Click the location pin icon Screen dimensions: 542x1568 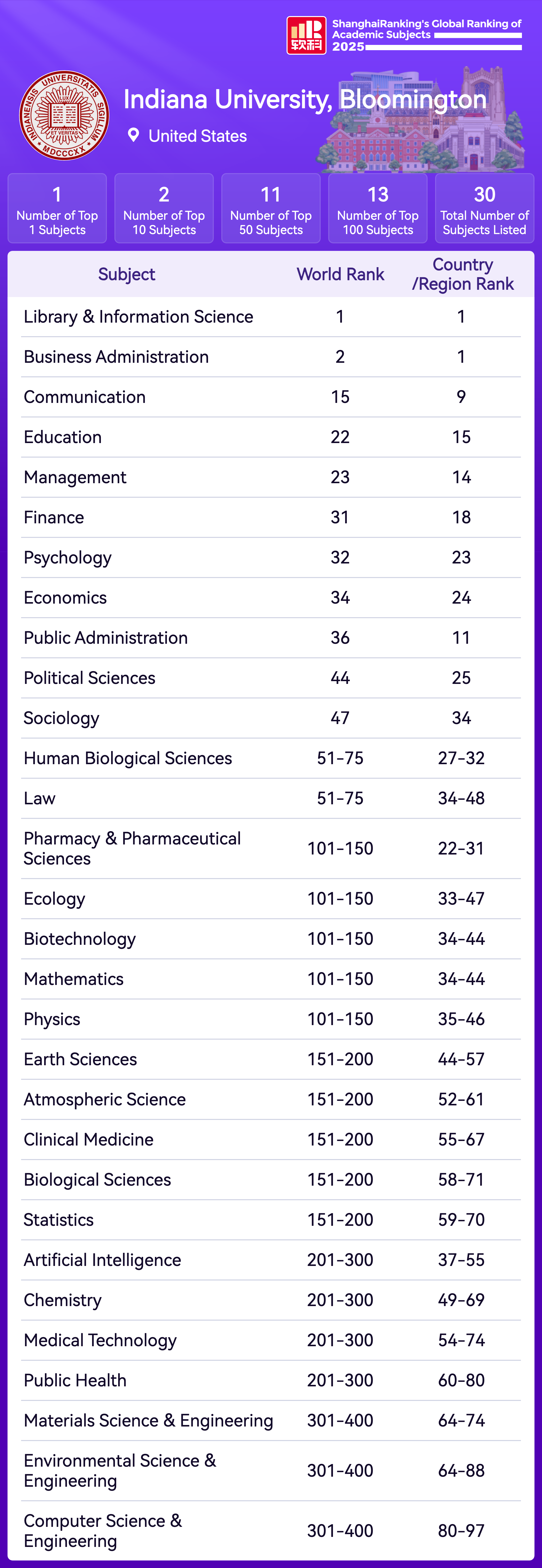133,135
